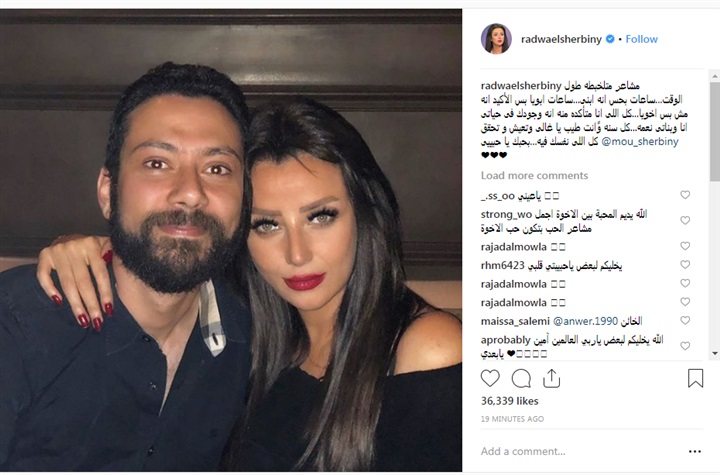Image resolution: width=720 pixels, height=475 pixels.
Task: Expand Load more comments
Action: 534,175
